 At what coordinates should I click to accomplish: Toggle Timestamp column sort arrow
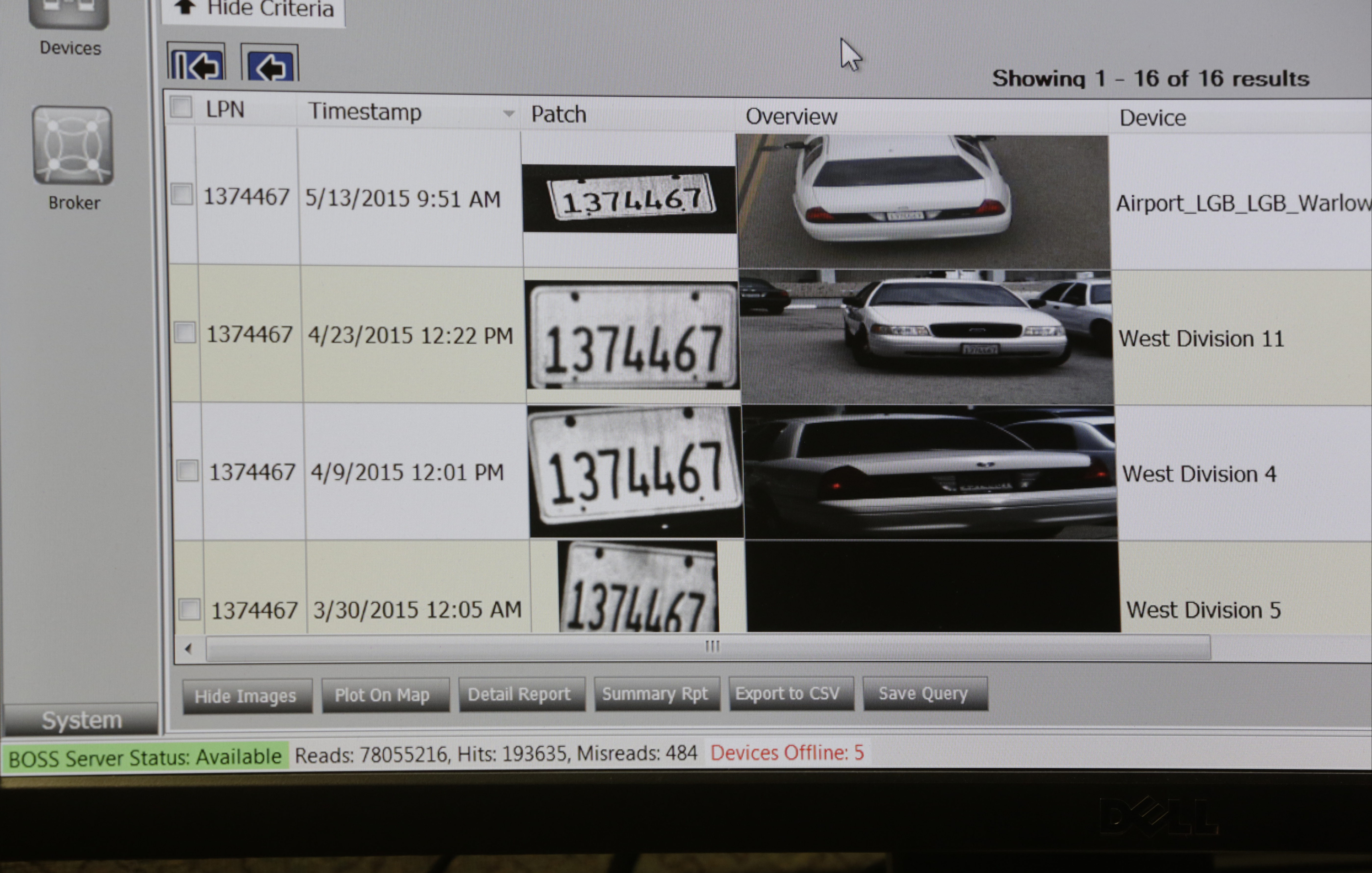(508, 113)
